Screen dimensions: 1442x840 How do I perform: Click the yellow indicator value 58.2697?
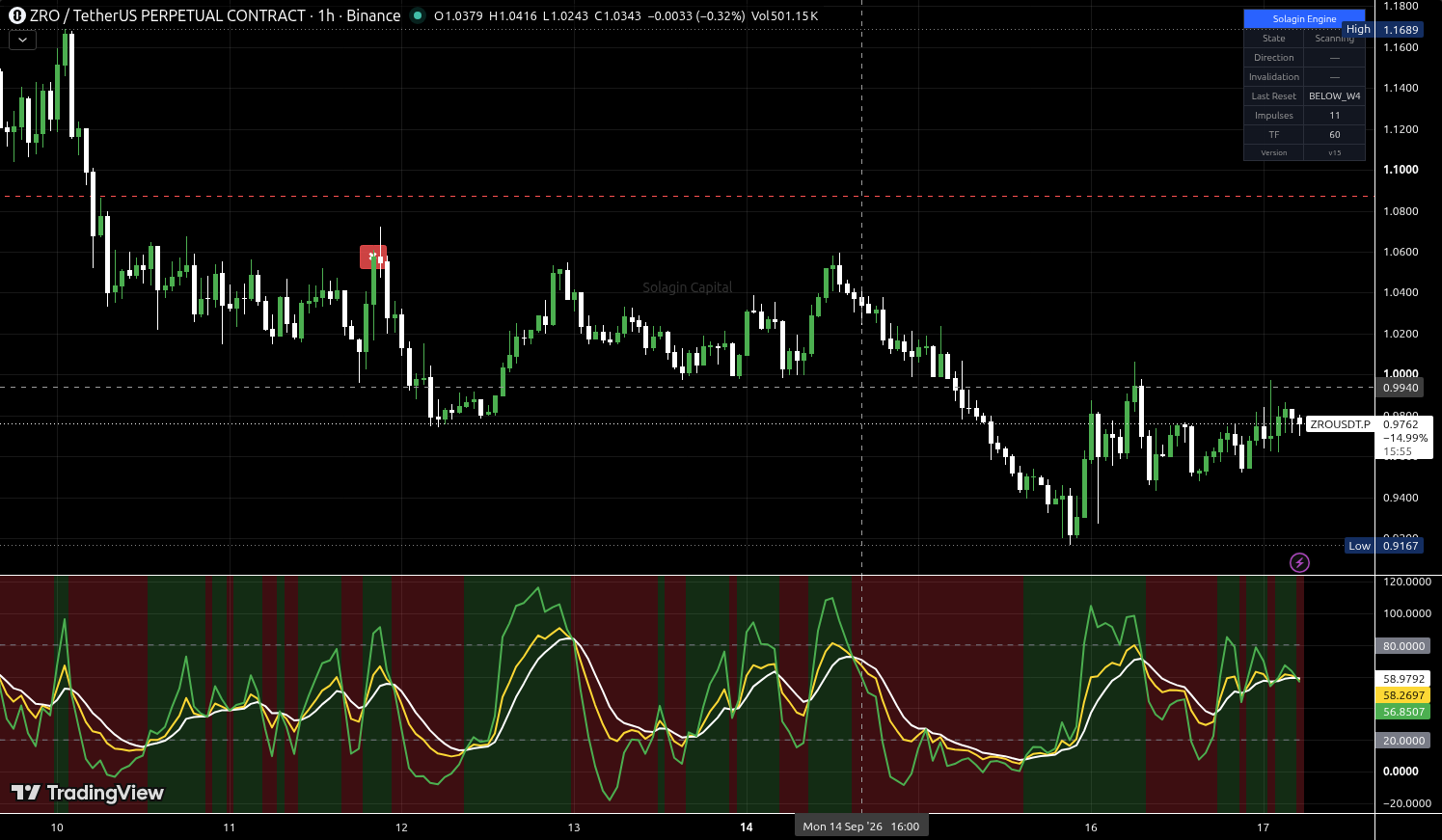(x=1403, y=695)
